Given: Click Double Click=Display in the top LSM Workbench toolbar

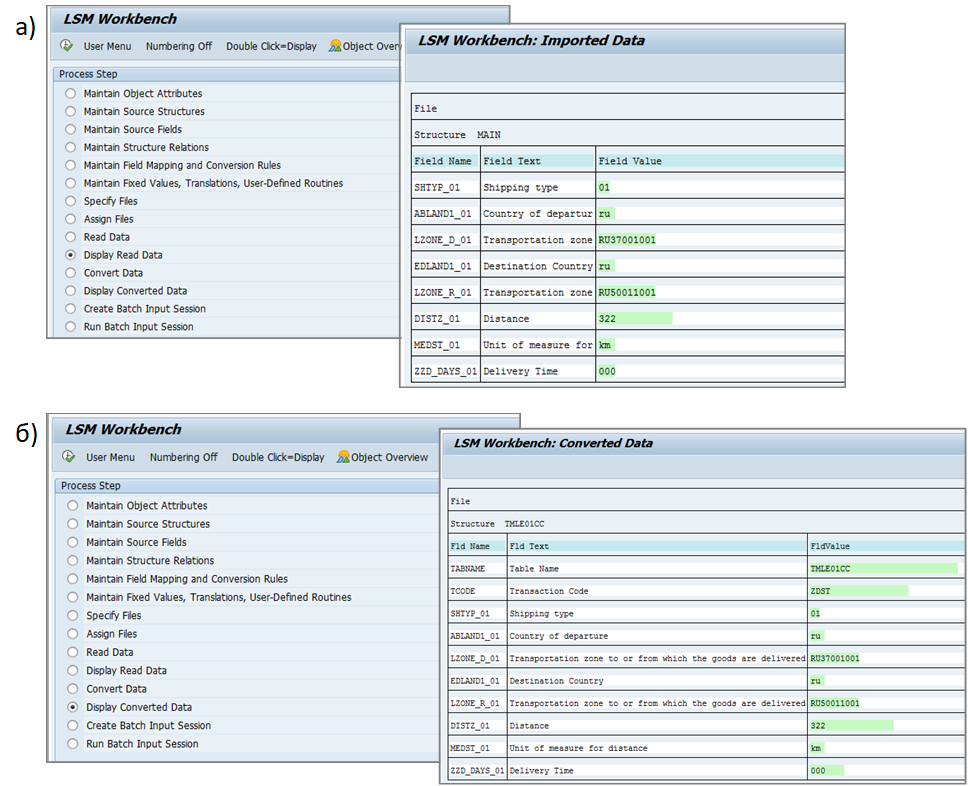Looking at the screenshot, I should click(x=271, y=46).
